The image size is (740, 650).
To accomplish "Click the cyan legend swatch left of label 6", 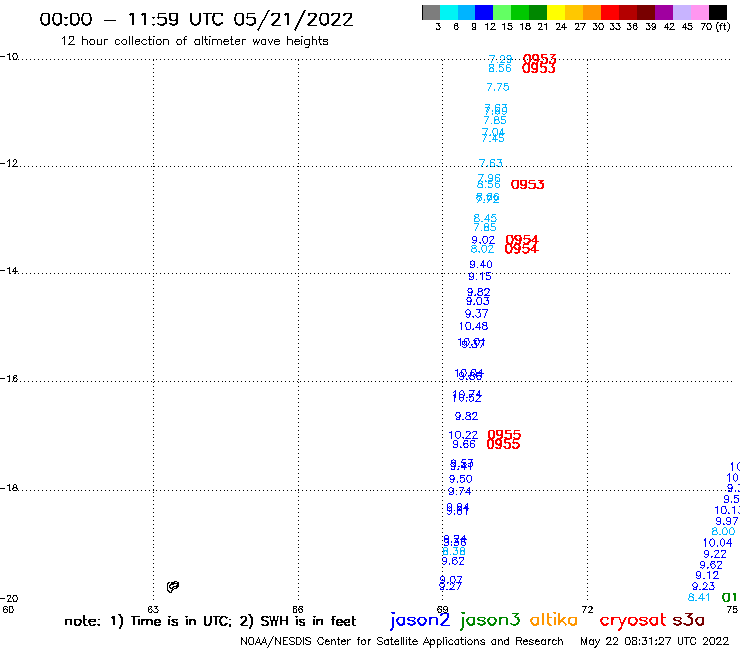I will coord(449,12).
